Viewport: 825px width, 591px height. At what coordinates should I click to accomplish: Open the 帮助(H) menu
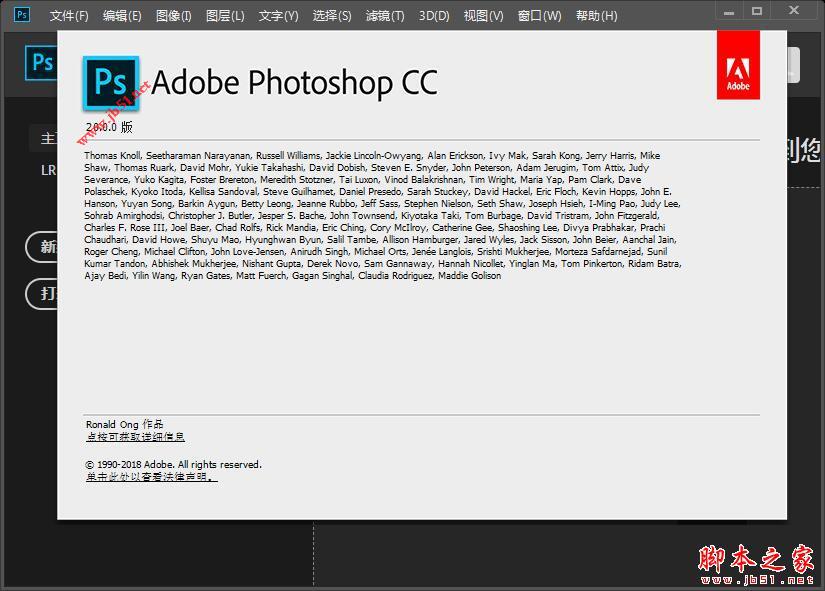[597, 16]
